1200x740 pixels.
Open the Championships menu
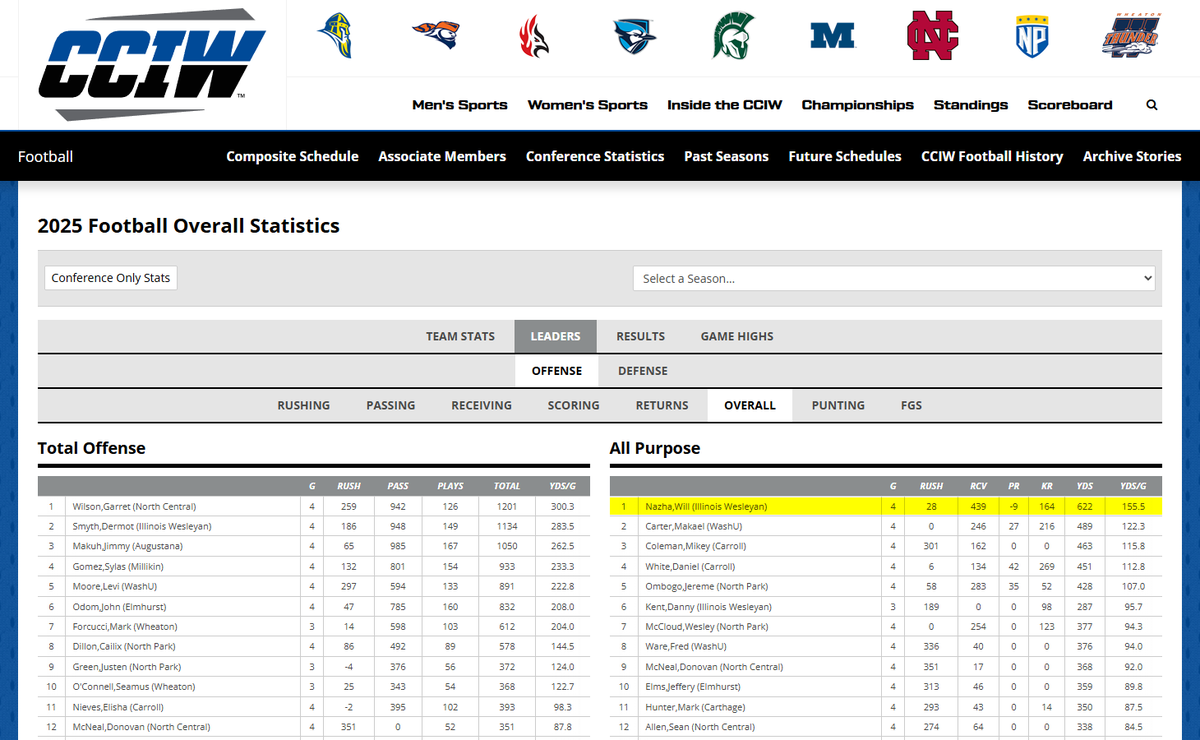pyautogui.click(x=858, y=105)
